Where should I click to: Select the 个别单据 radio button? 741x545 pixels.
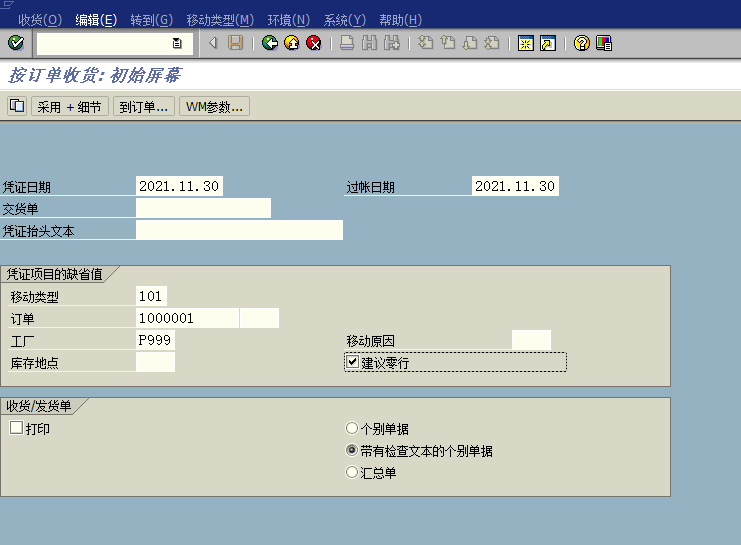(x=352, y=428)
